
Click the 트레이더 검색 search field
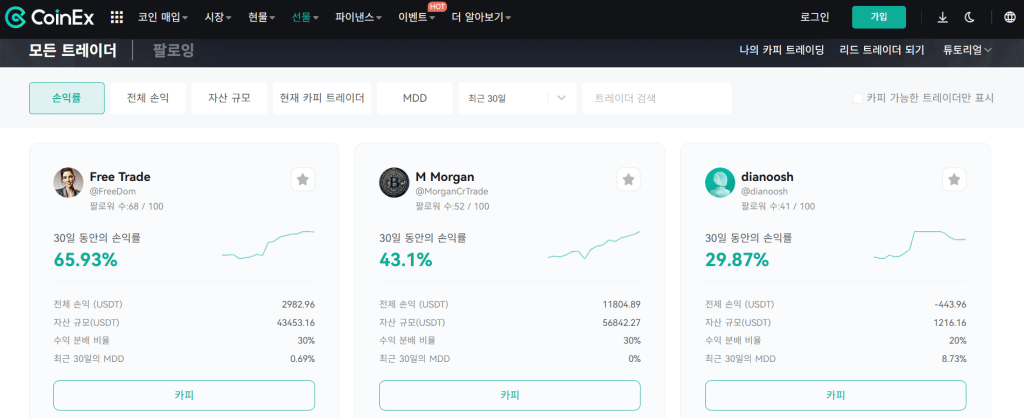(656, 98)
